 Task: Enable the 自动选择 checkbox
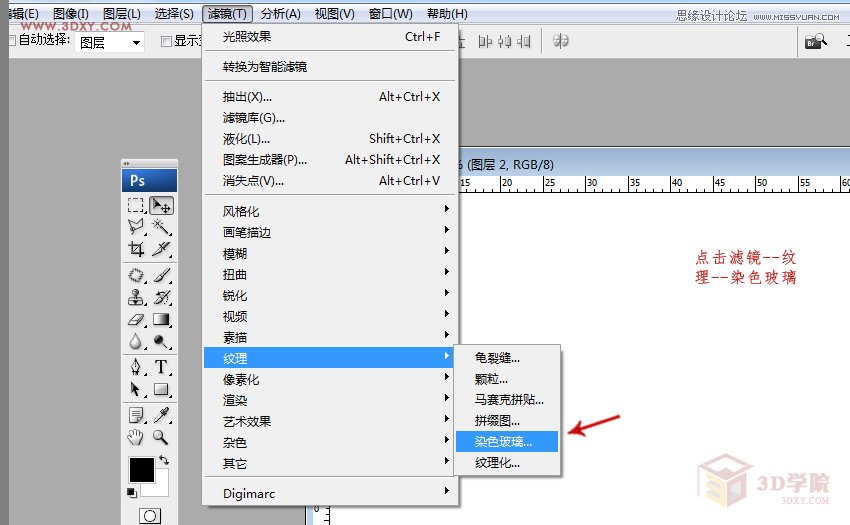pyautogui.click(x=12, y=40)
